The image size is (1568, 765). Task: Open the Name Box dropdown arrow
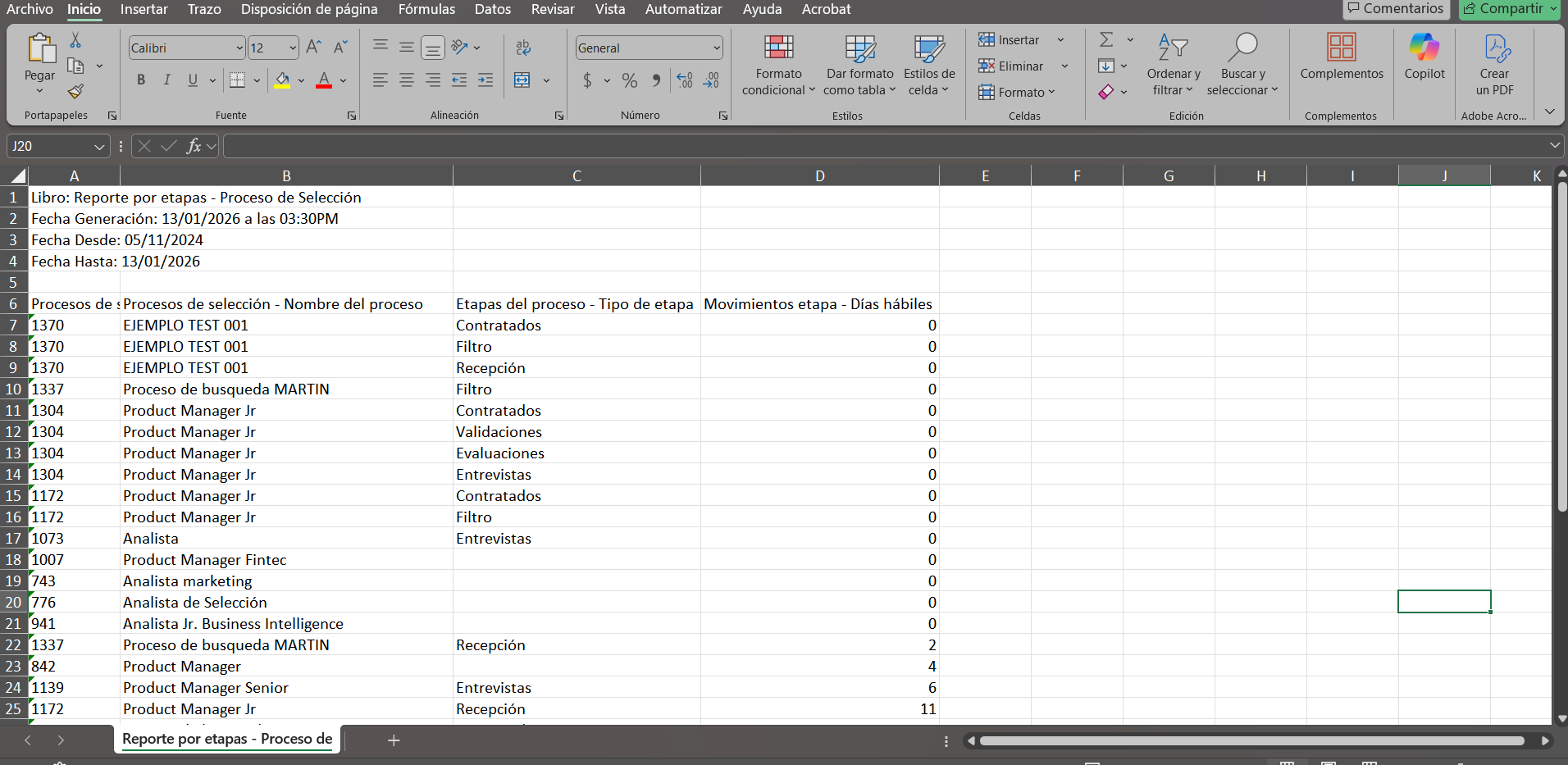[x=99, y=147]
